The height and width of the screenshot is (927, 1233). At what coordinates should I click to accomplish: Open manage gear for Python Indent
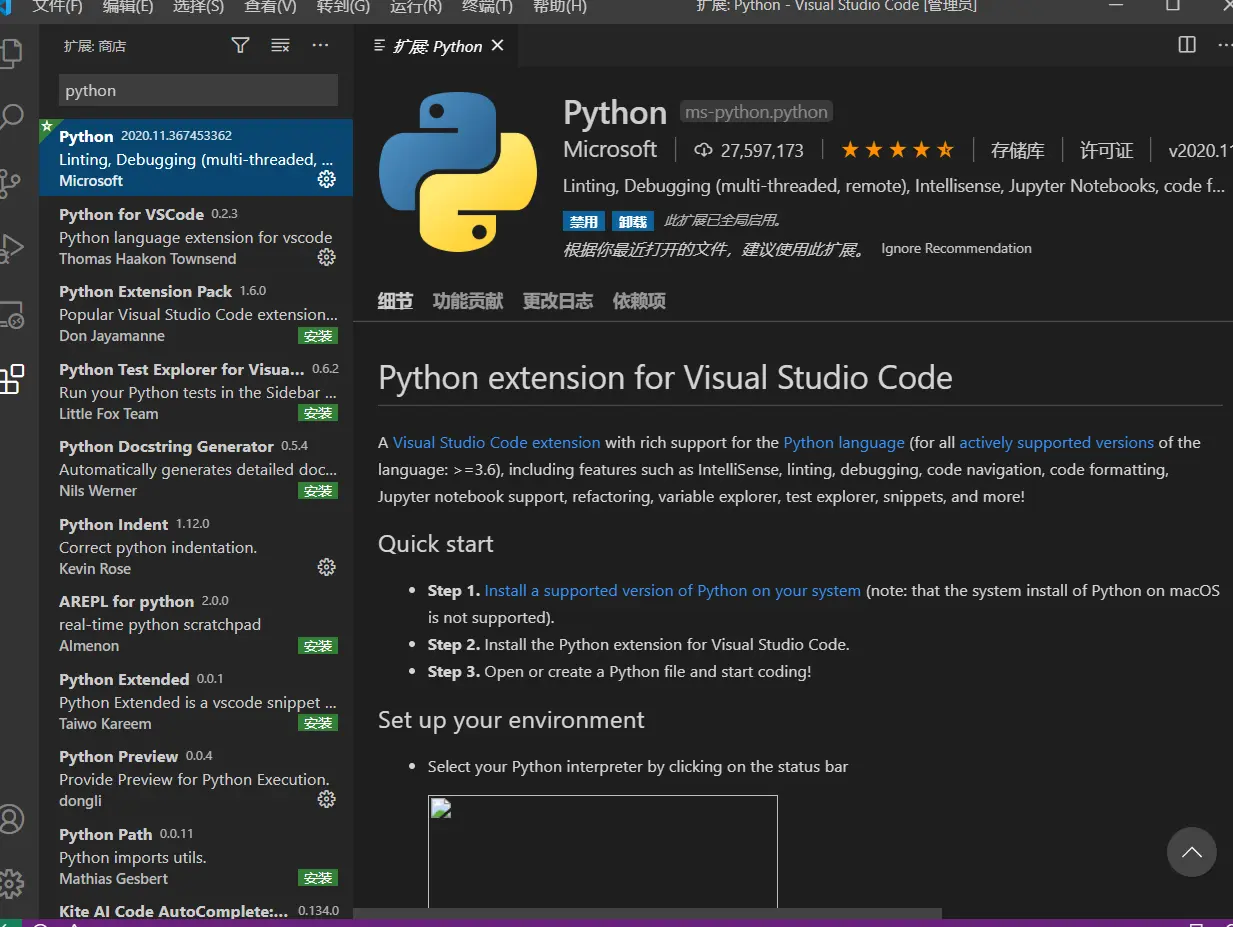326,567
